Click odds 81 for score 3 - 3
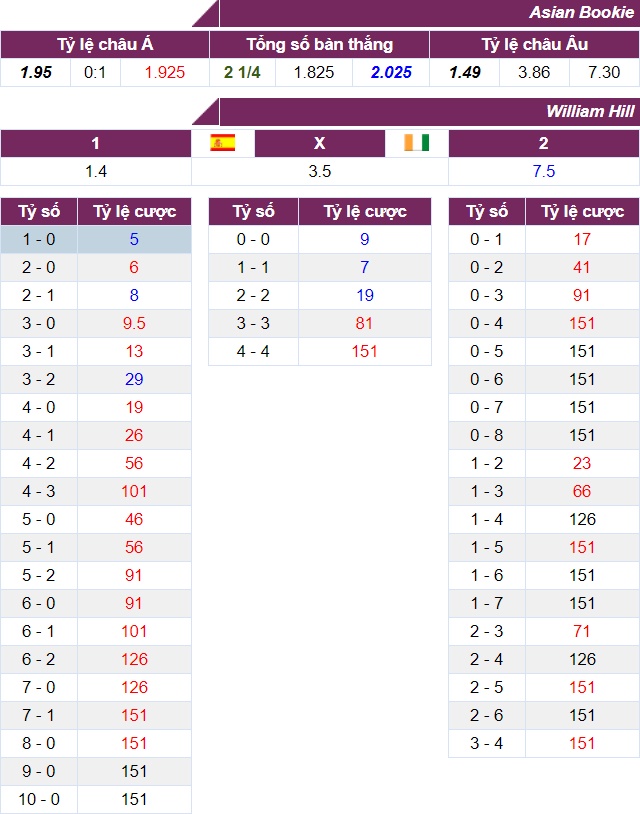640x814 pixels. tap(365, 324)
